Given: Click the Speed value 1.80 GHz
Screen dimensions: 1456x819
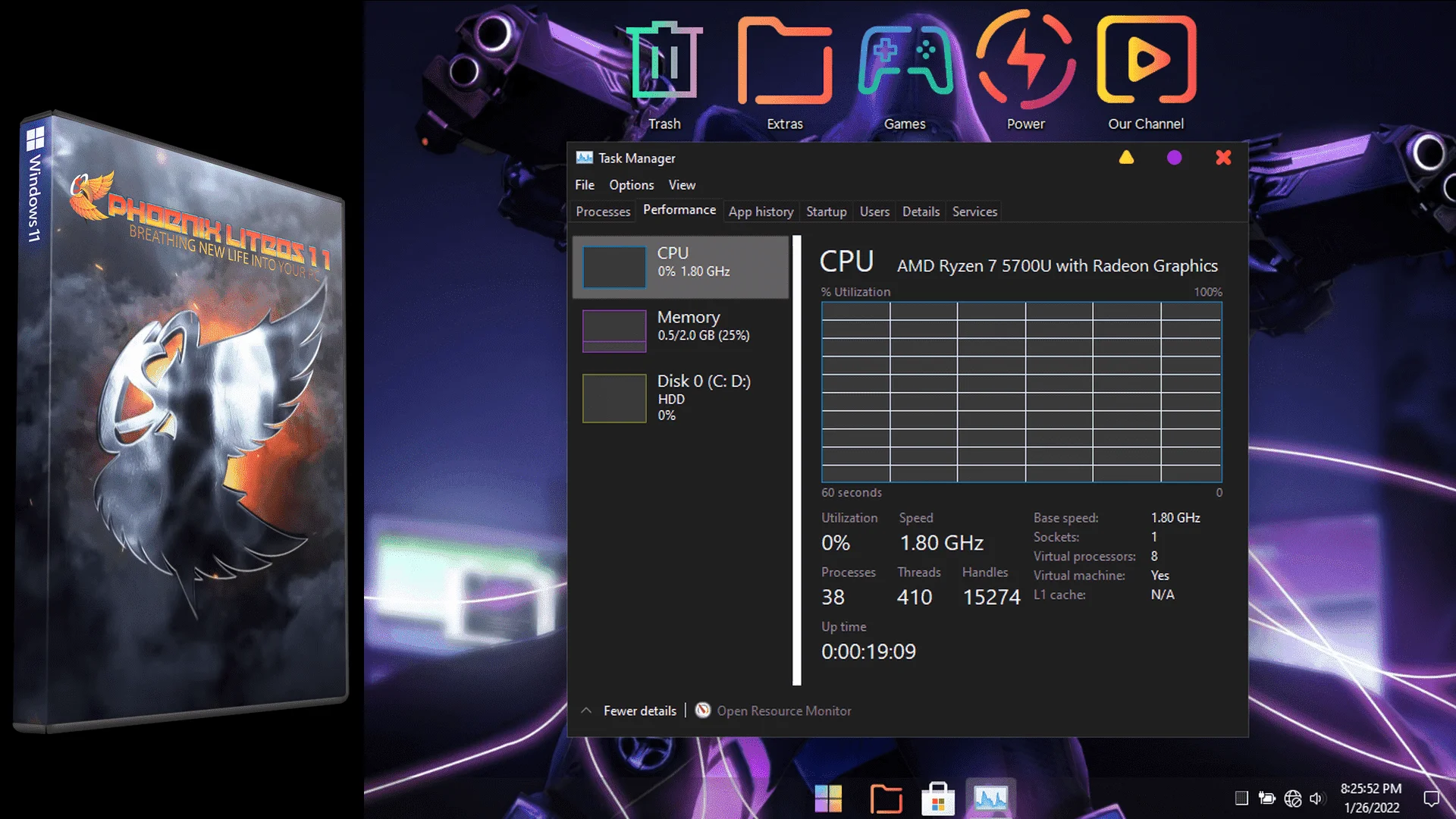Looking at the screenshot, I should [941, 543].
